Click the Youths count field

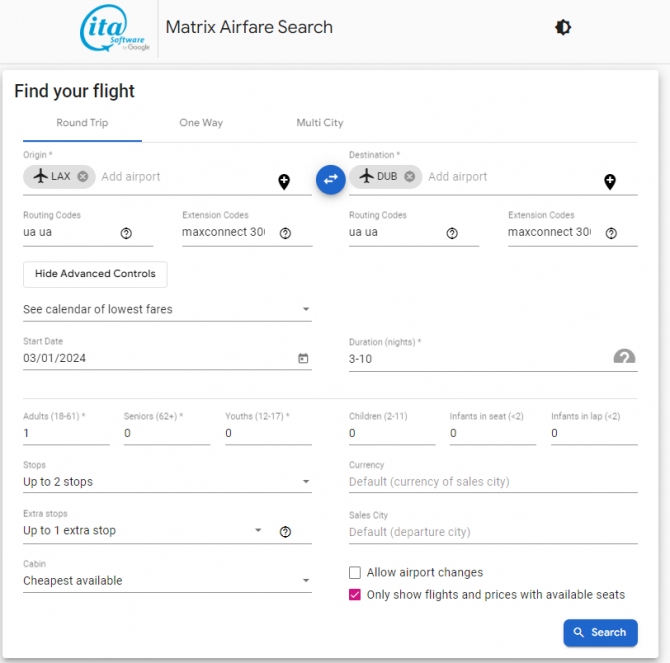[268, 433]
